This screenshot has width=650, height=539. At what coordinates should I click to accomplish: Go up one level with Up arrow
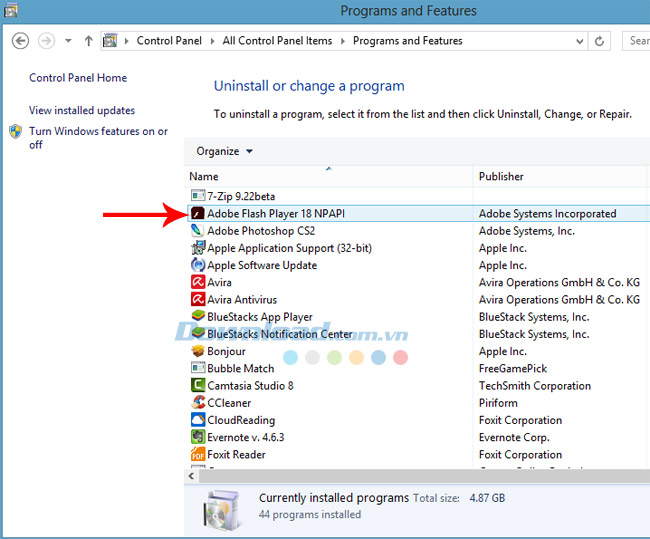[x=88, y=41]
